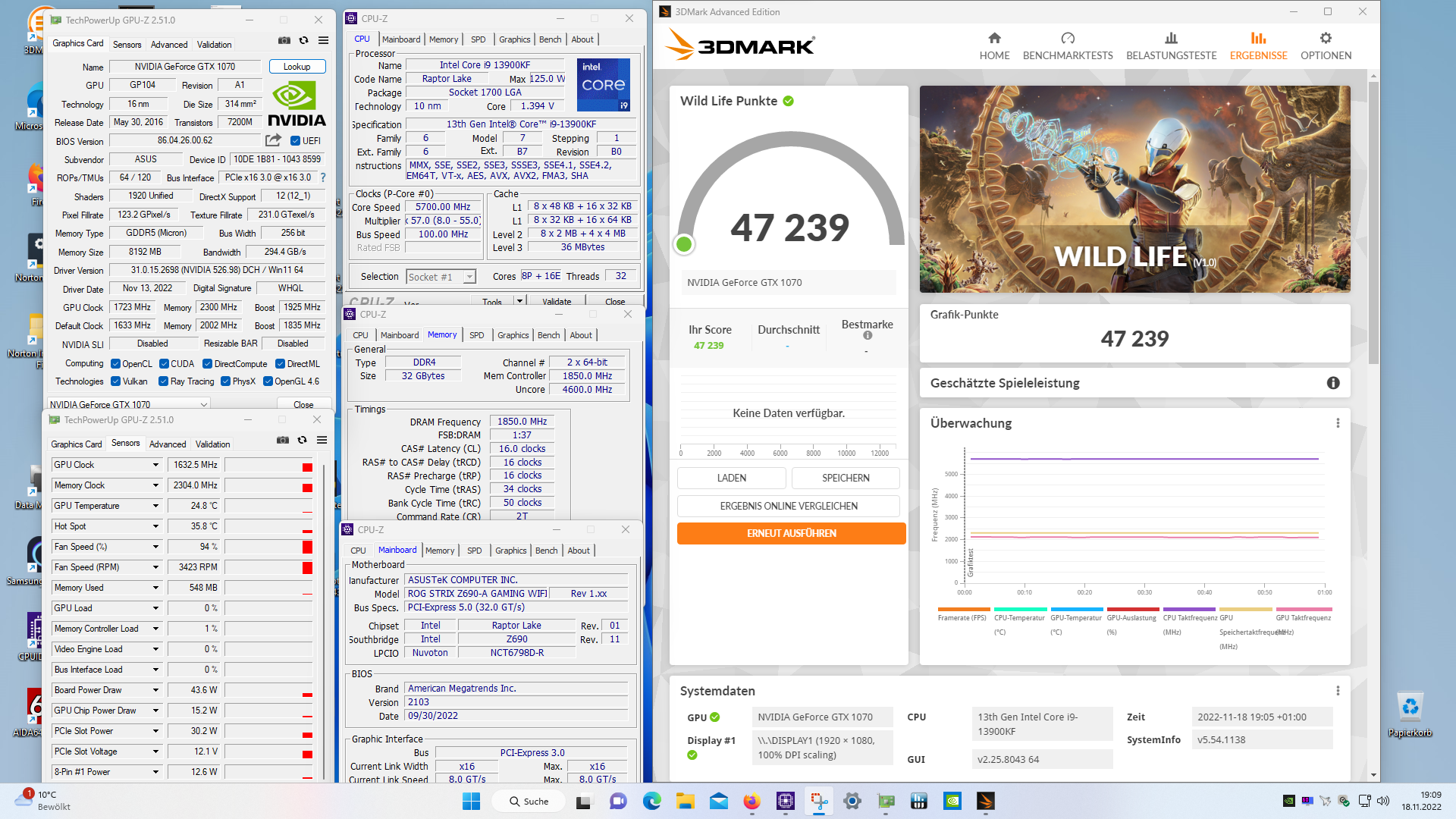Open Microsoft Edge from the taskbar
This screenshot has height=819, width=1456.
652,801
